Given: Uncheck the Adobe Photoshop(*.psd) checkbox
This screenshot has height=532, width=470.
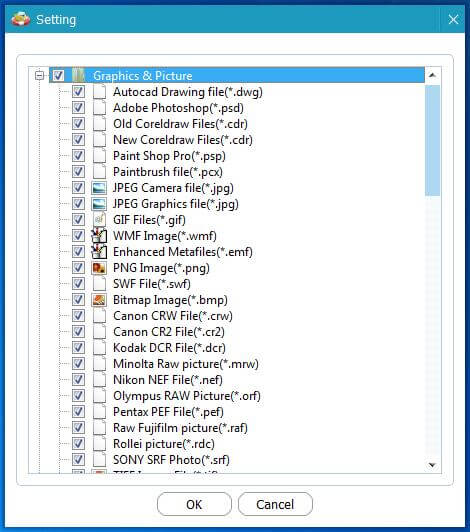Looking at the screenshot, I should click(x=78, y=107).
